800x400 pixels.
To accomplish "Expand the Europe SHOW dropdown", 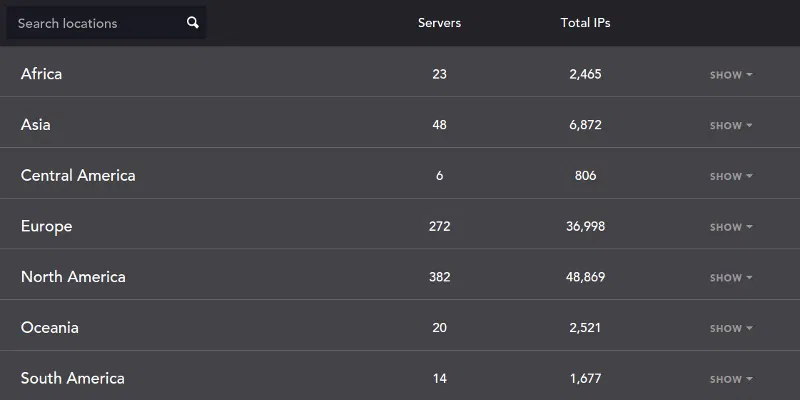I will pyautogui.click(x=731, y=227).
